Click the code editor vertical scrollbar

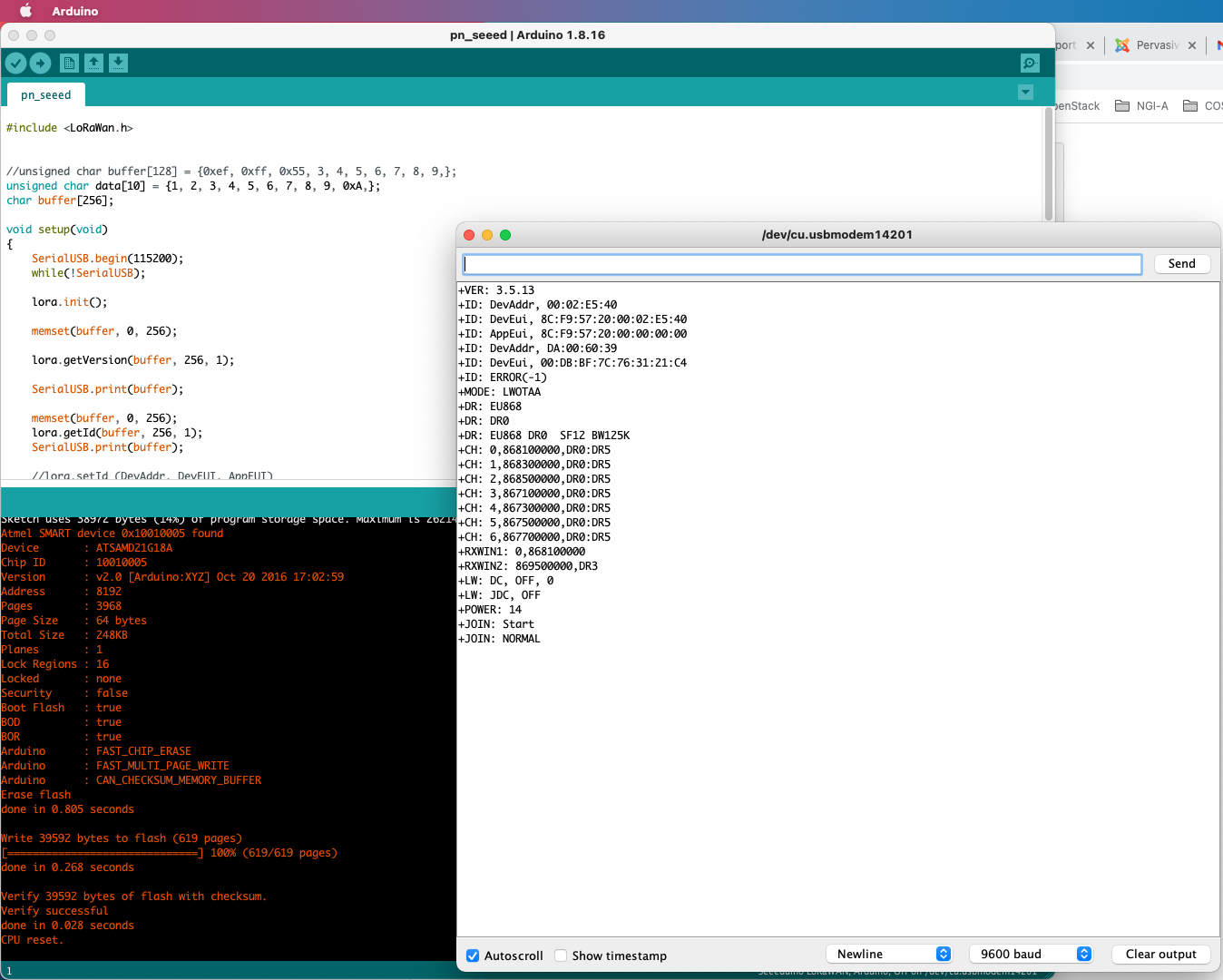pyautogui.click(x=1049, y=163)
